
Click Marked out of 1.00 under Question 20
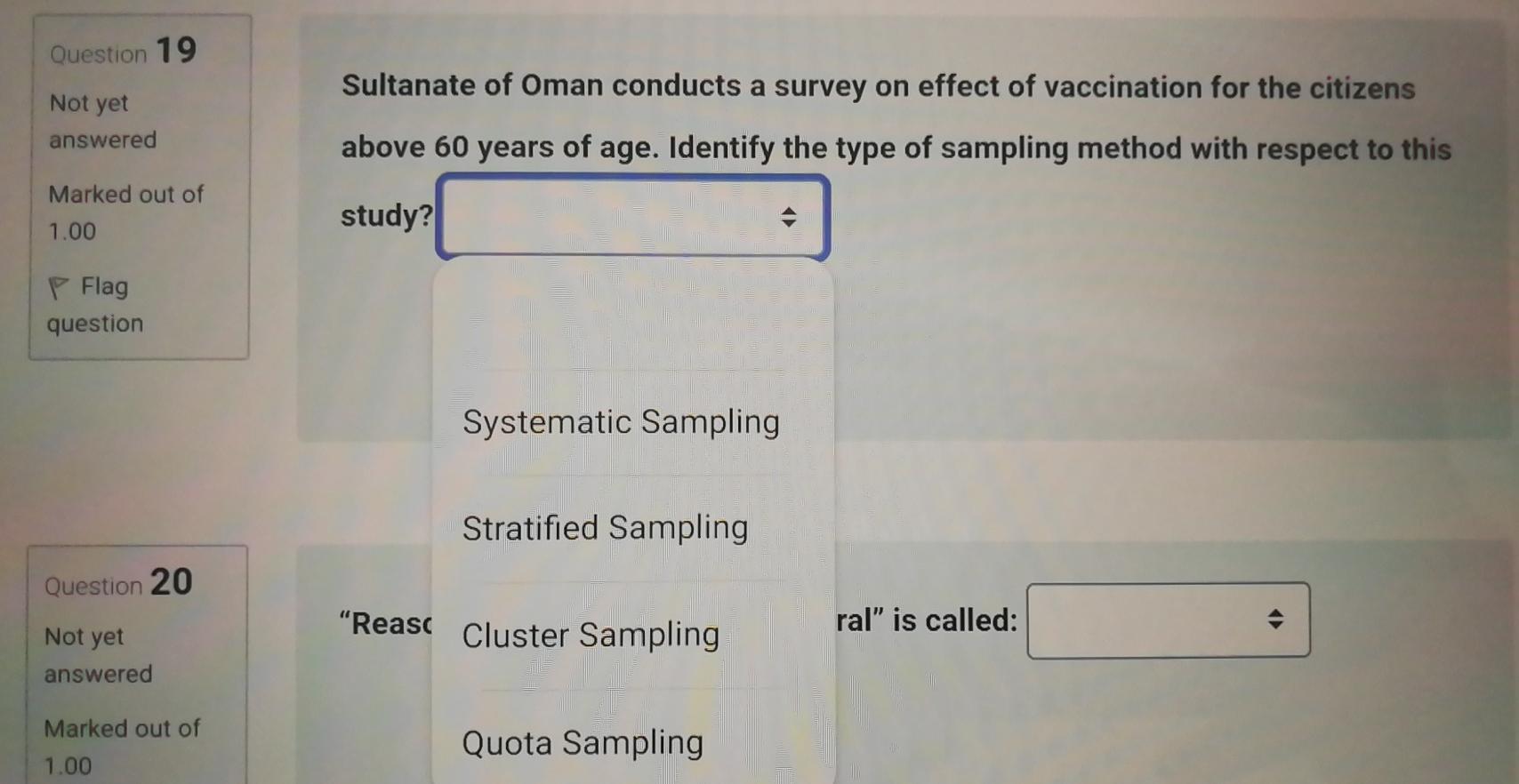click(121, 747)
